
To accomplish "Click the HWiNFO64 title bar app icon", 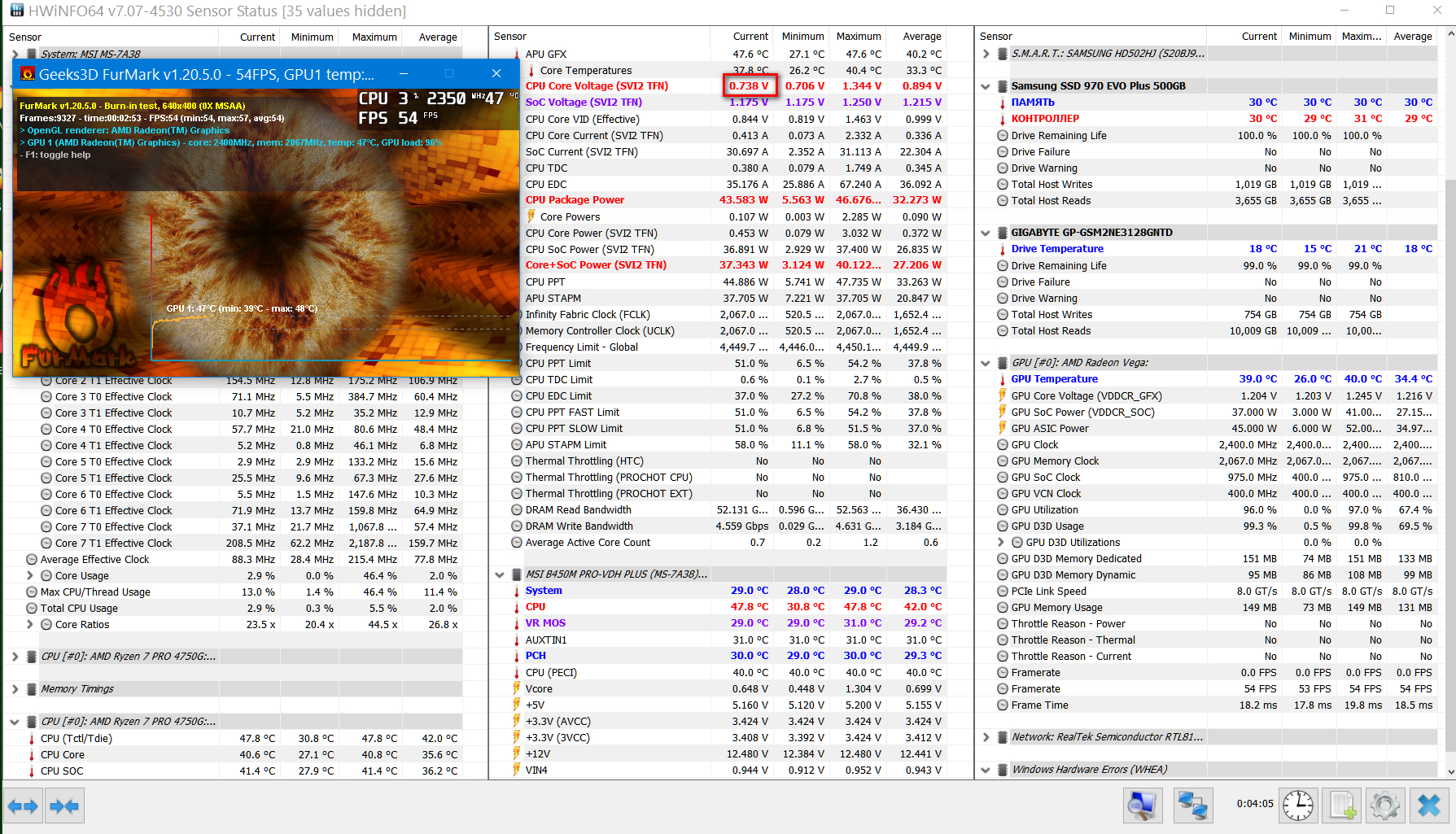I will point(16,11).
